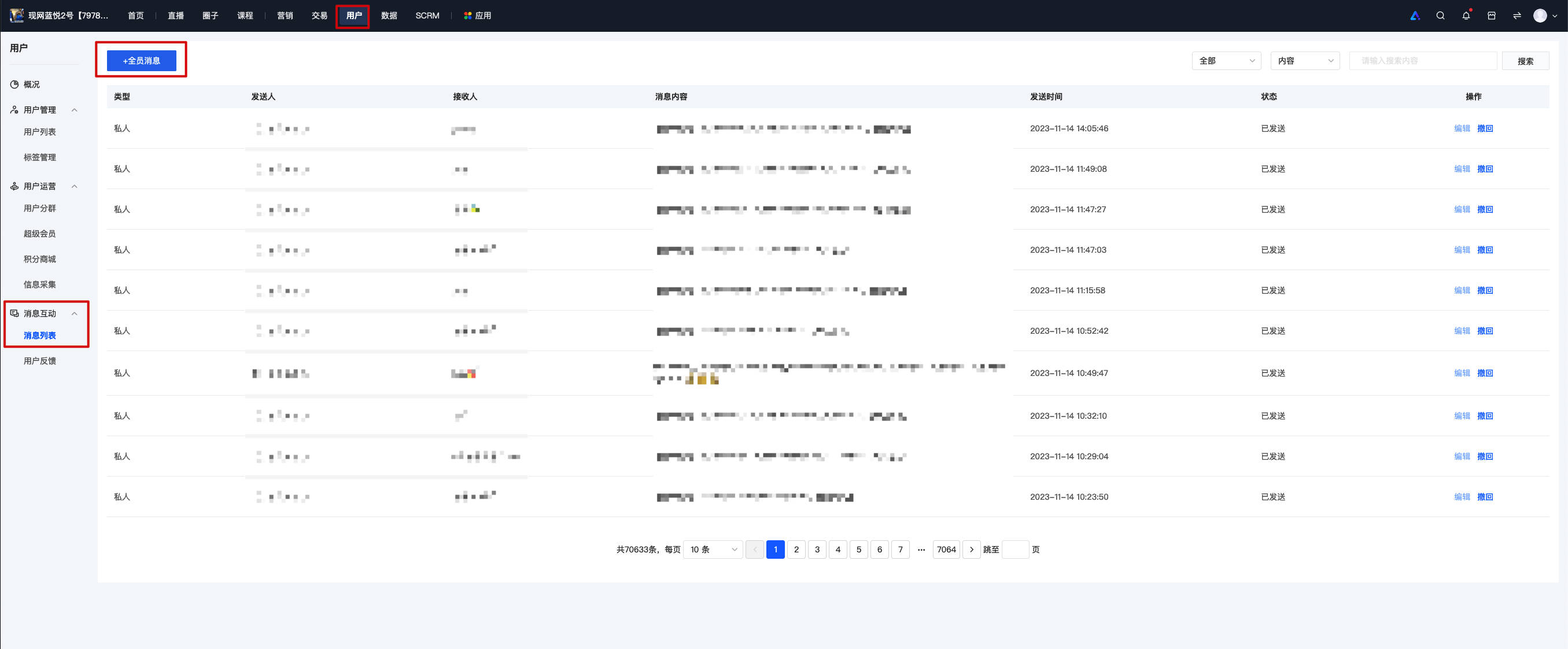Click the blue triangle logo icon in top bar
1568x649 pixels.
(x=1415, y=16)
